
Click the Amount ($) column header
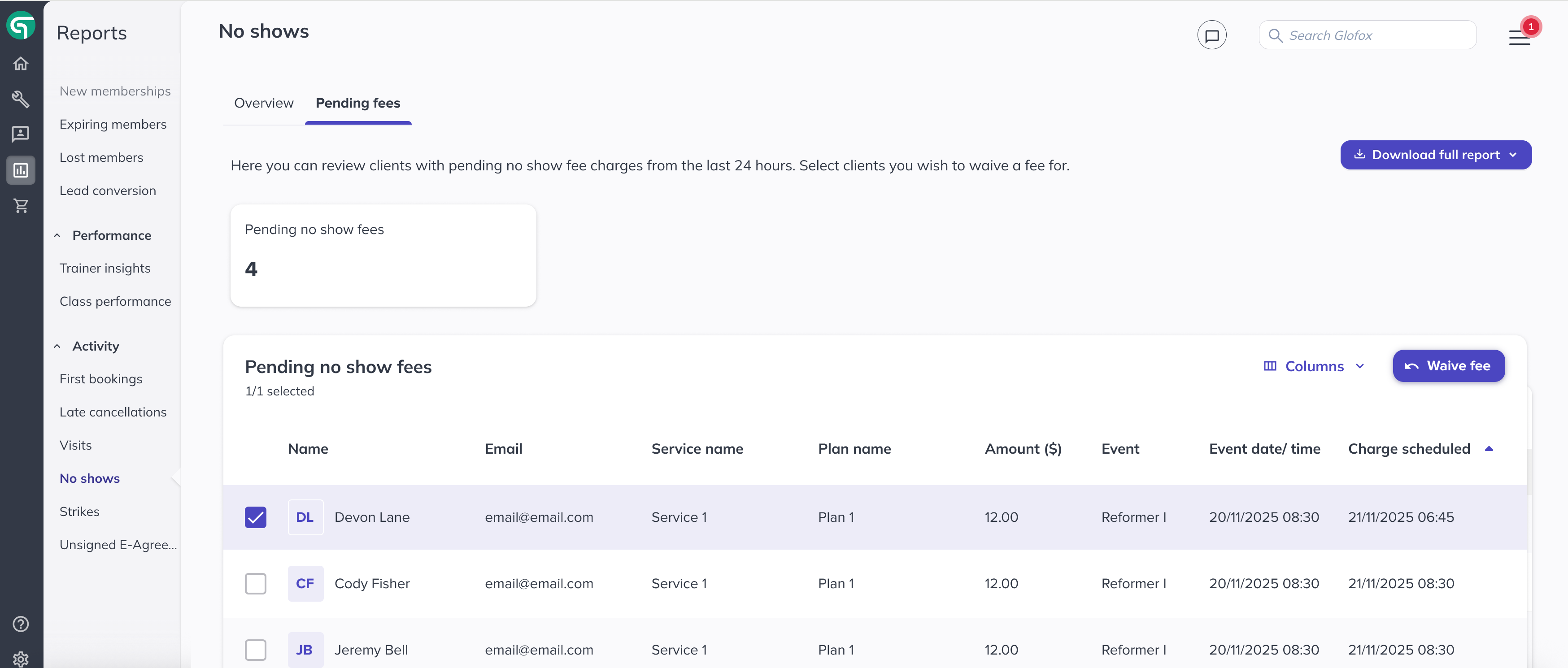[1023, 449]
